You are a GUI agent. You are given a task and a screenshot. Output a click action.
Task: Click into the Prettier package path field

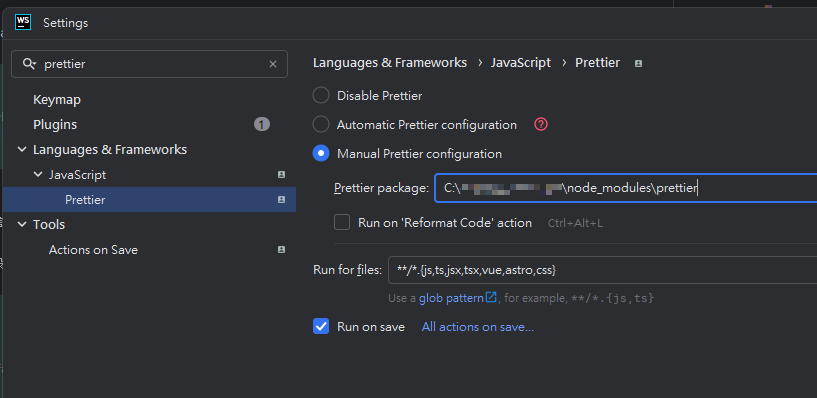(x=625, y=188)
